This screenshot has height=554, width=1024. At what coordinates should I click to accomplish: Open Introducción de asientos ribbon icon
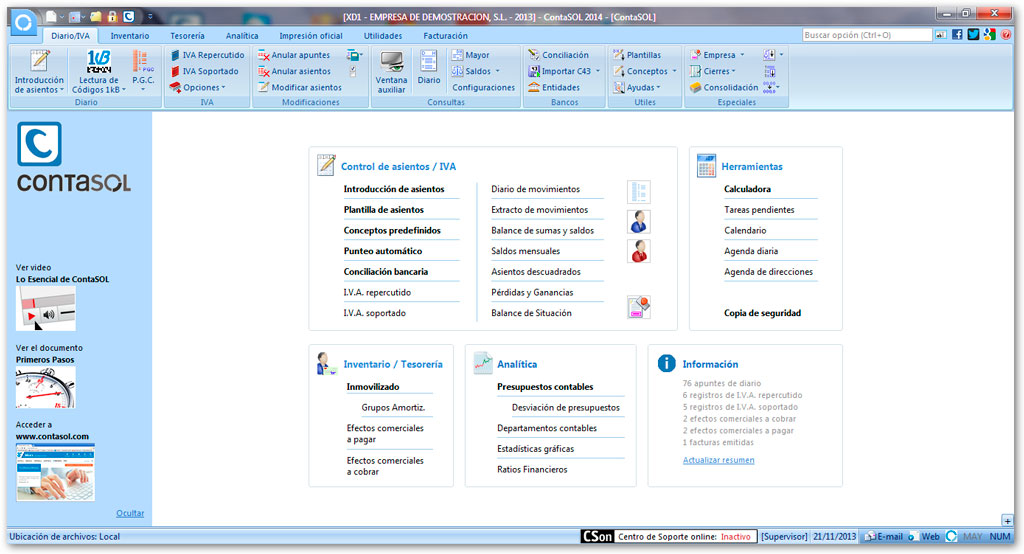[x=39, y=61]
